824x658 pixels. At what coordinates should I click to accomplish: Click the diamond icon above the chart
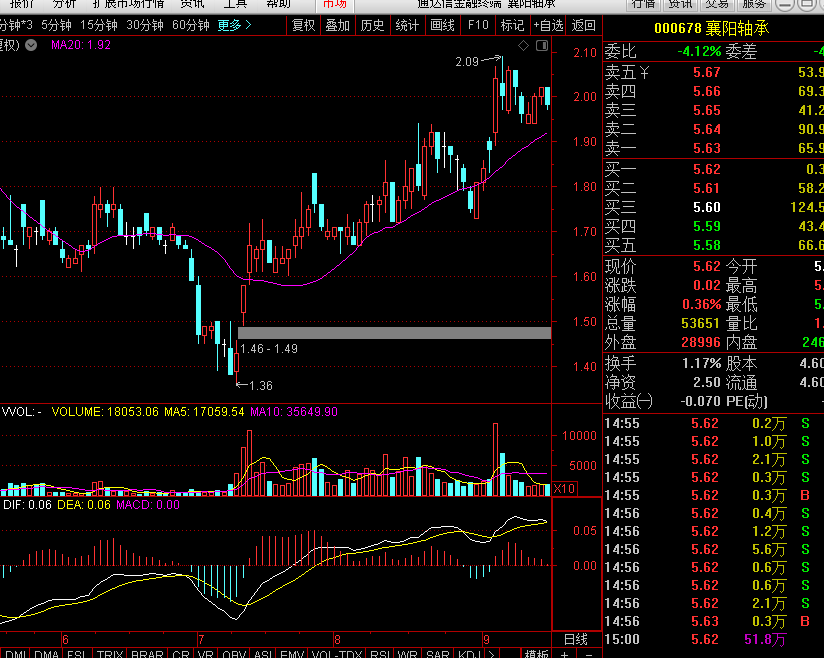523,46
